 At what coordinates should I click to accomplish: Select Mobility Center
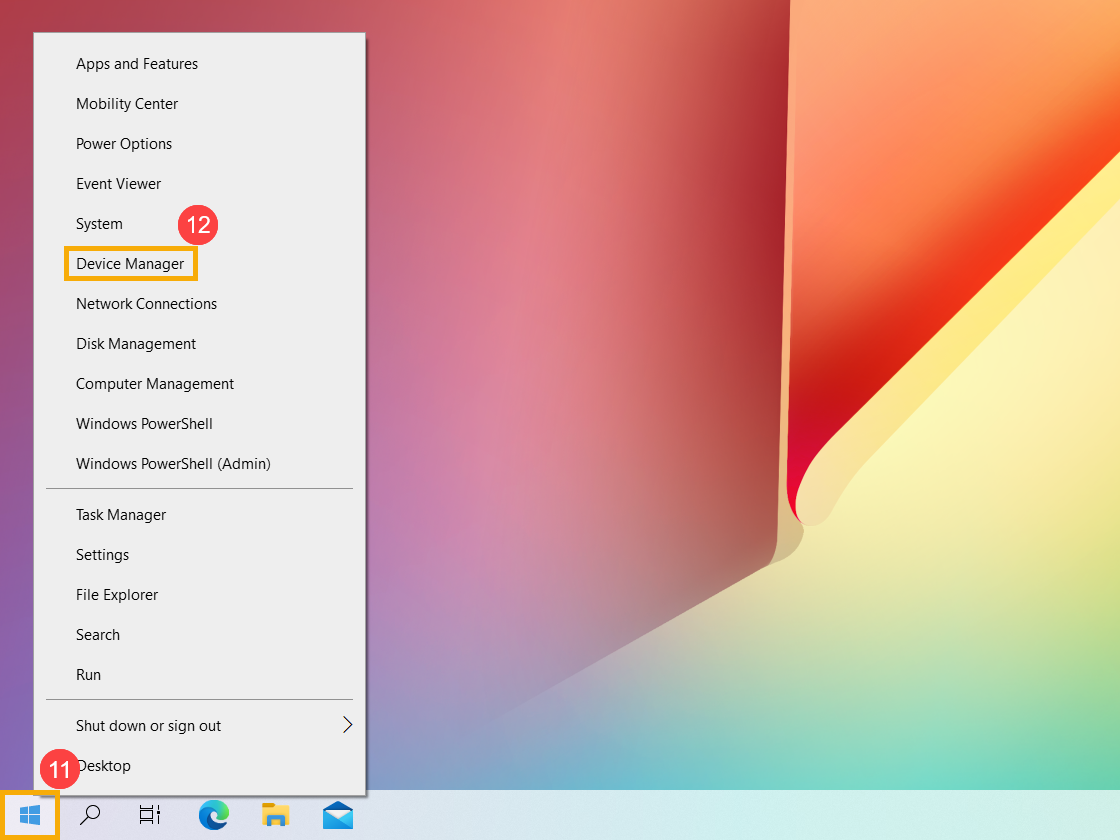click(x=127, y=103)
